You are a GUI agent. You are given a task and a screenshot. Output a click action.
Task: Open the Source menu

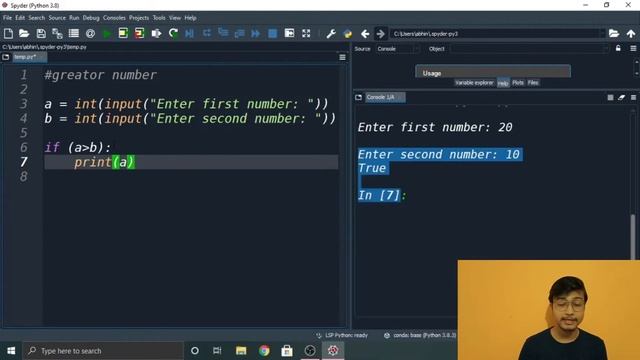[57, 18]
